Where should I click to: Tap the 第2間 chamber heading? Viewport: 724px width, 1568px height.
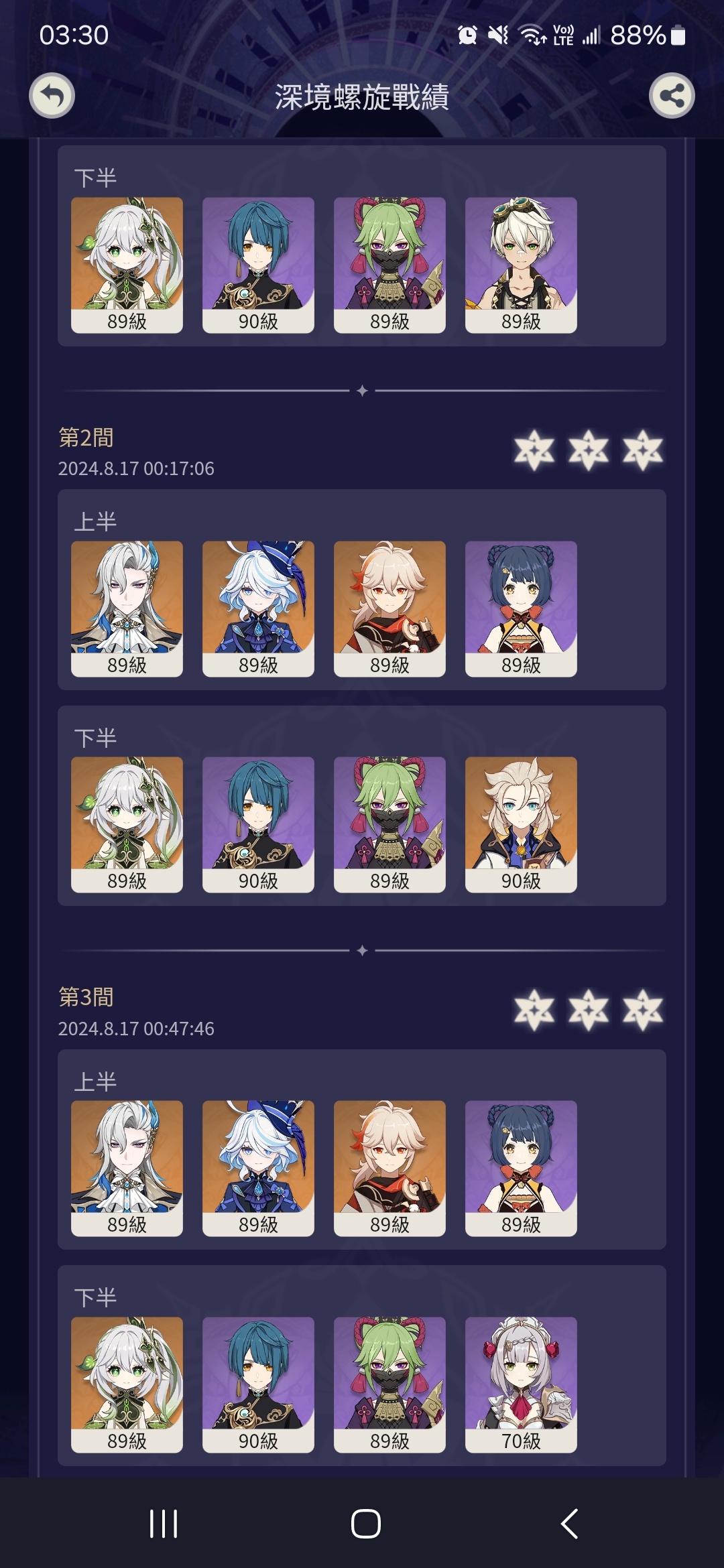86,438
